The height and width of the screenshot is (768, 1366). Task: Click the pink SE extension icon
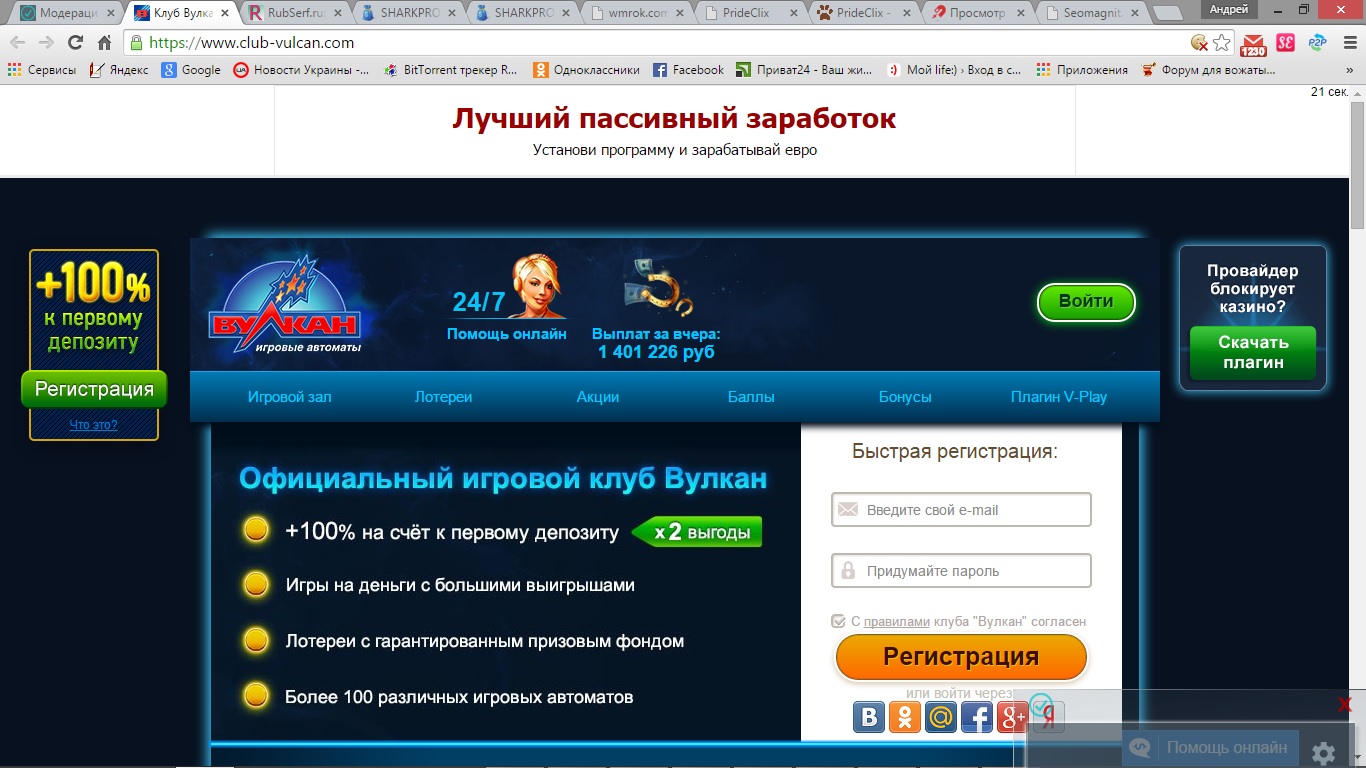point(1285,43)
